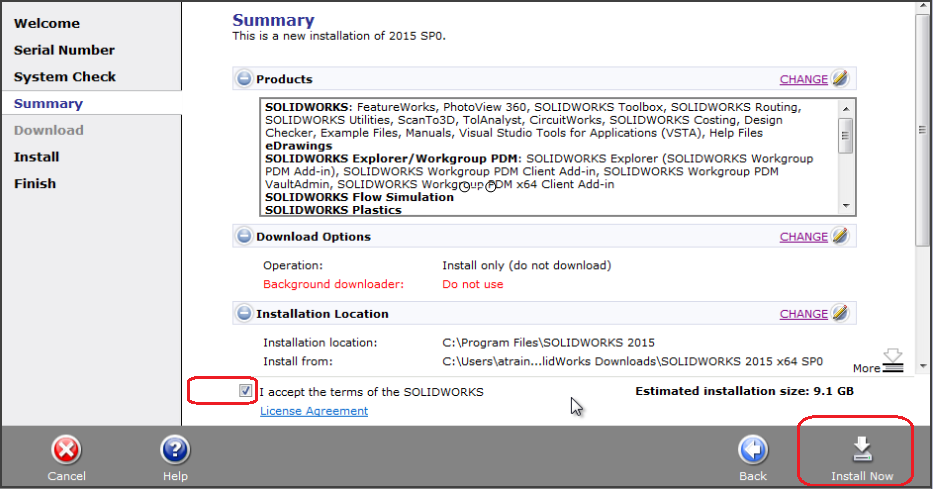The image size is (933, 489).
Task: Click the CHANGE link for Products
Action: (x=803, y=79)
